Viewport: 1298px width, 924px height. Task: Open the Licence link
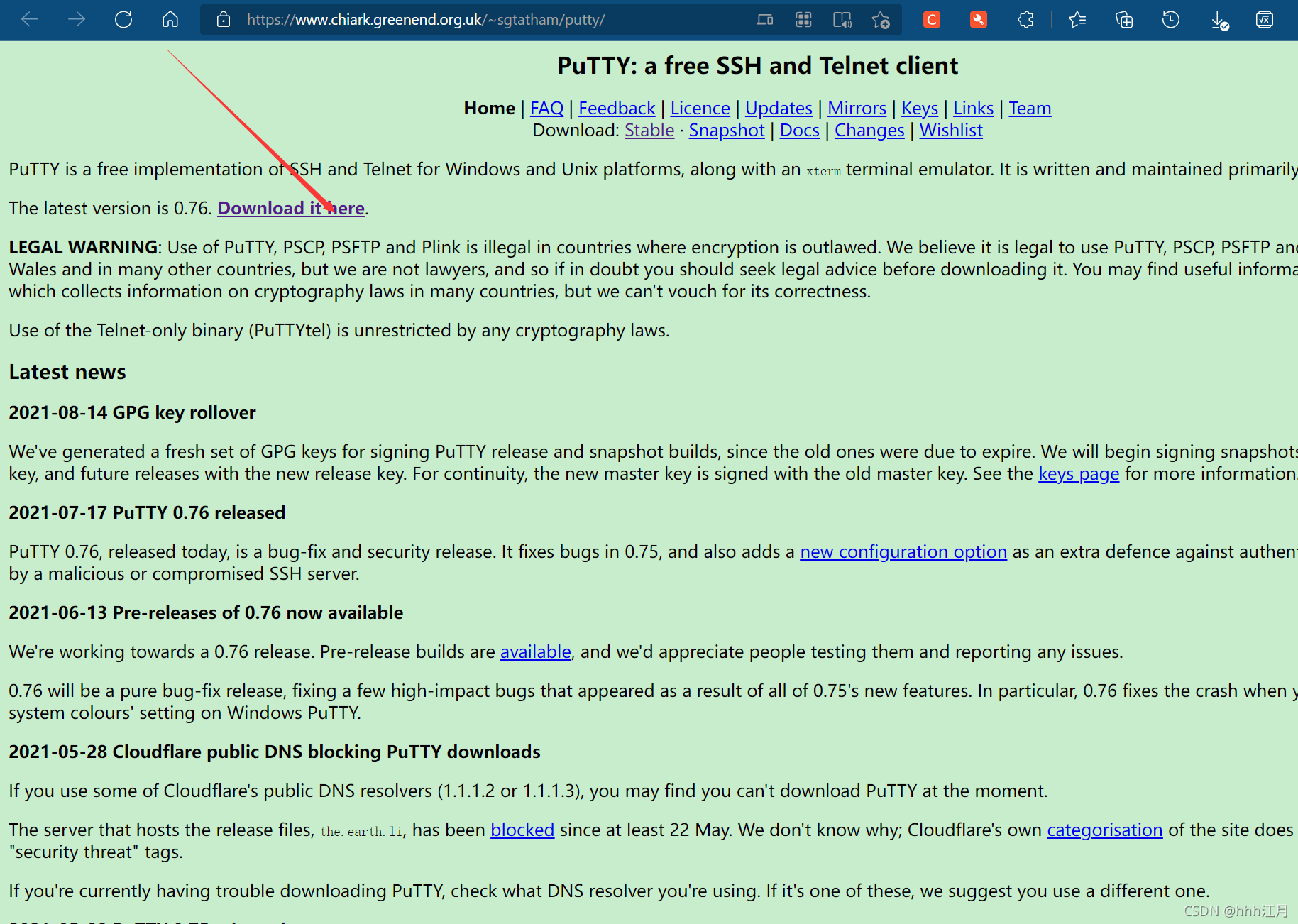pyautogui.click(x=700, y=109)
